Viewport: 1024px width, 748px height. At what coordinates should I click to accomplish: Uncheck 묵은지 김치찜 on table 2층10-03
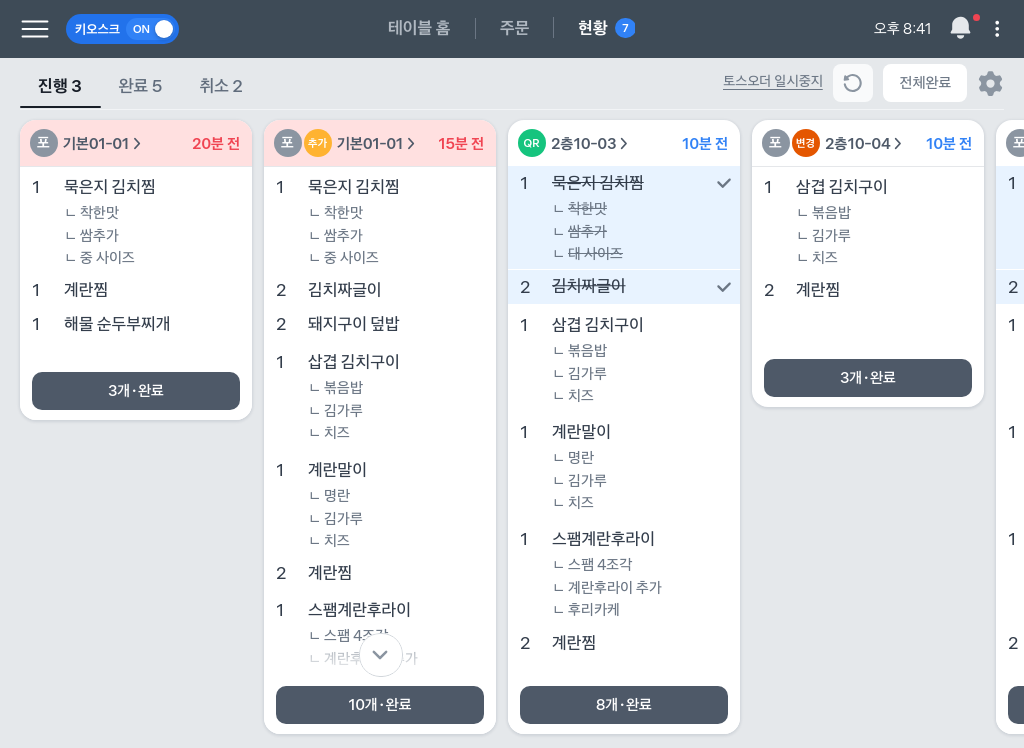point(724,183)
